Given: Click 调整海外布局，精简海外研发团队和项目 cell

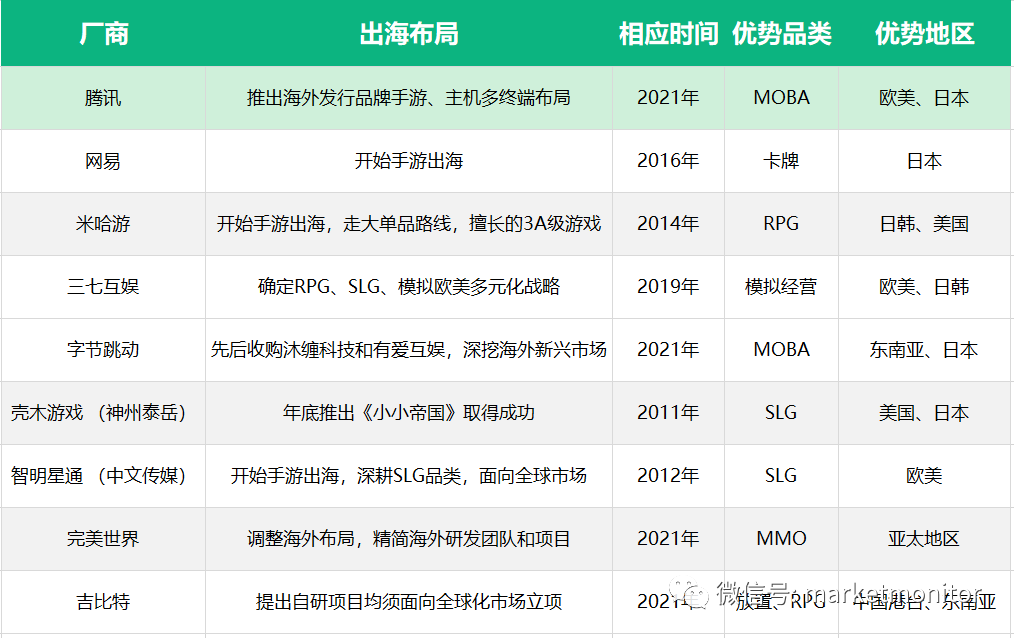Looking at the screenshot, I should [x=409, y=538].
